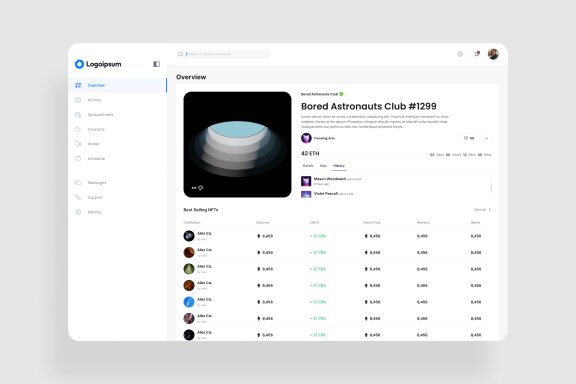Screen dimensions: 576x384
Task: Click the arrow next to View all
Action: [489, 210]
